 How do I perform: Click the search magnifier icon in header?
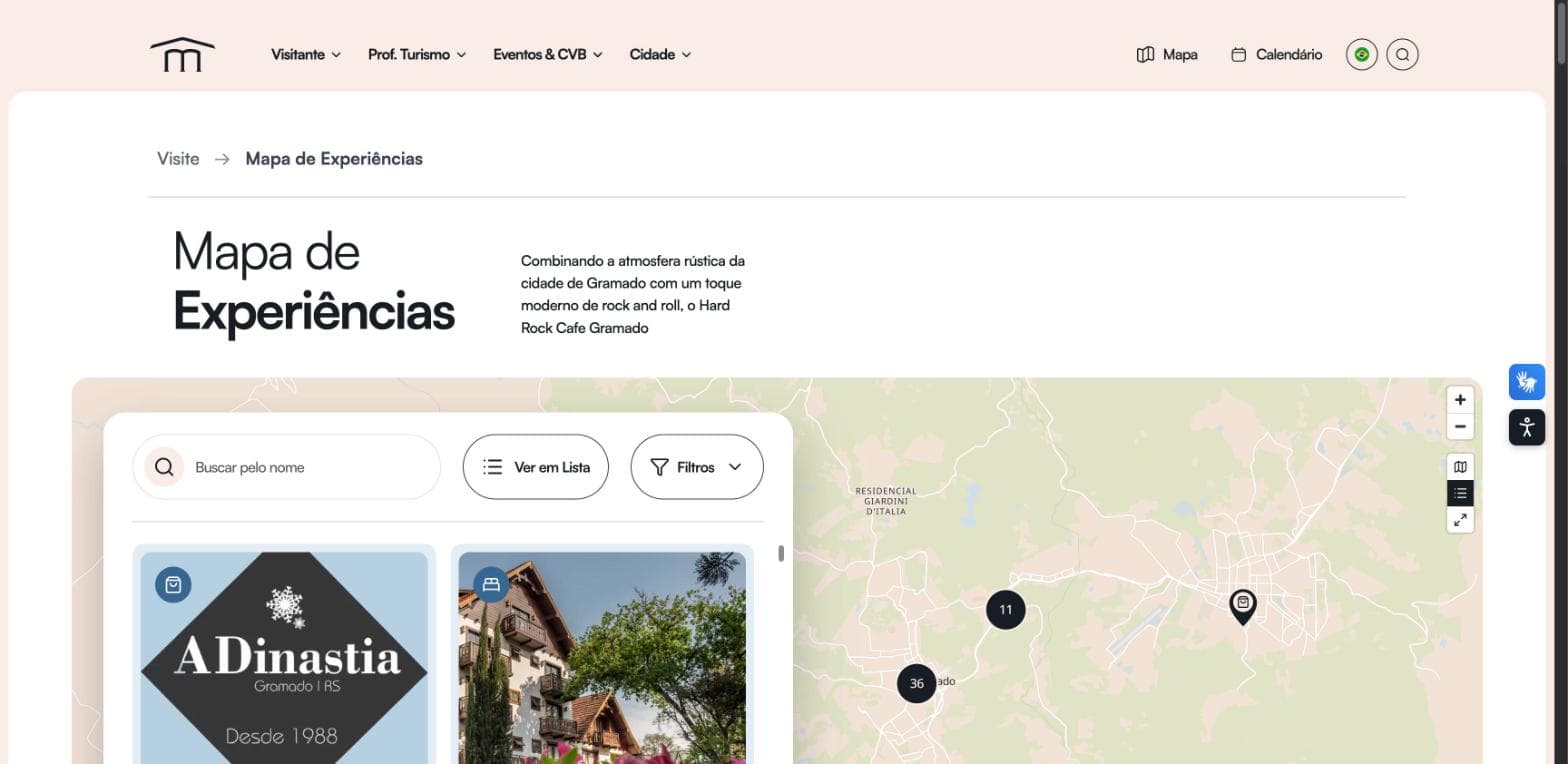coord(1402,54)
